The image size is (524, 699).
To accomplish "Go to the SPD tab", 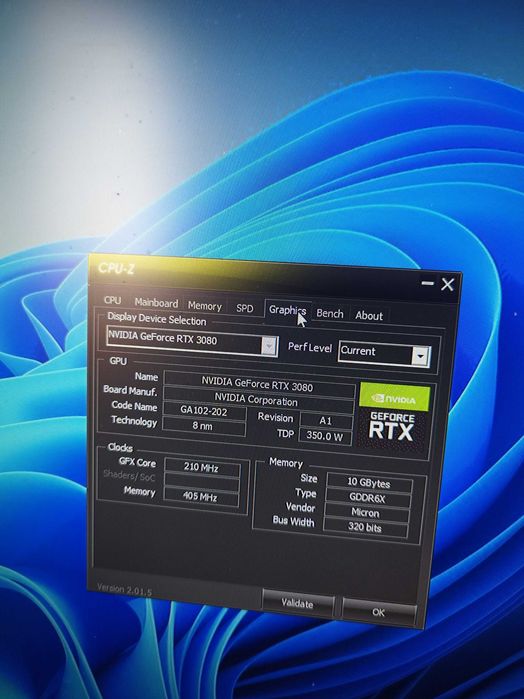I will coord(244,308).
